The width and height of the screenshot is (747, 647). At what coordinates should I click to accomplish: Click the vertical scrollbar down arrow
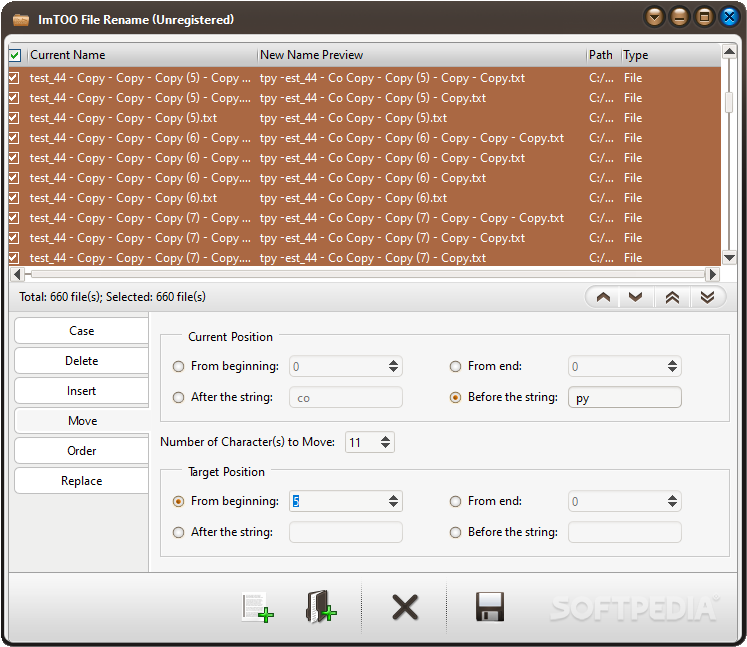click(729, 258)
